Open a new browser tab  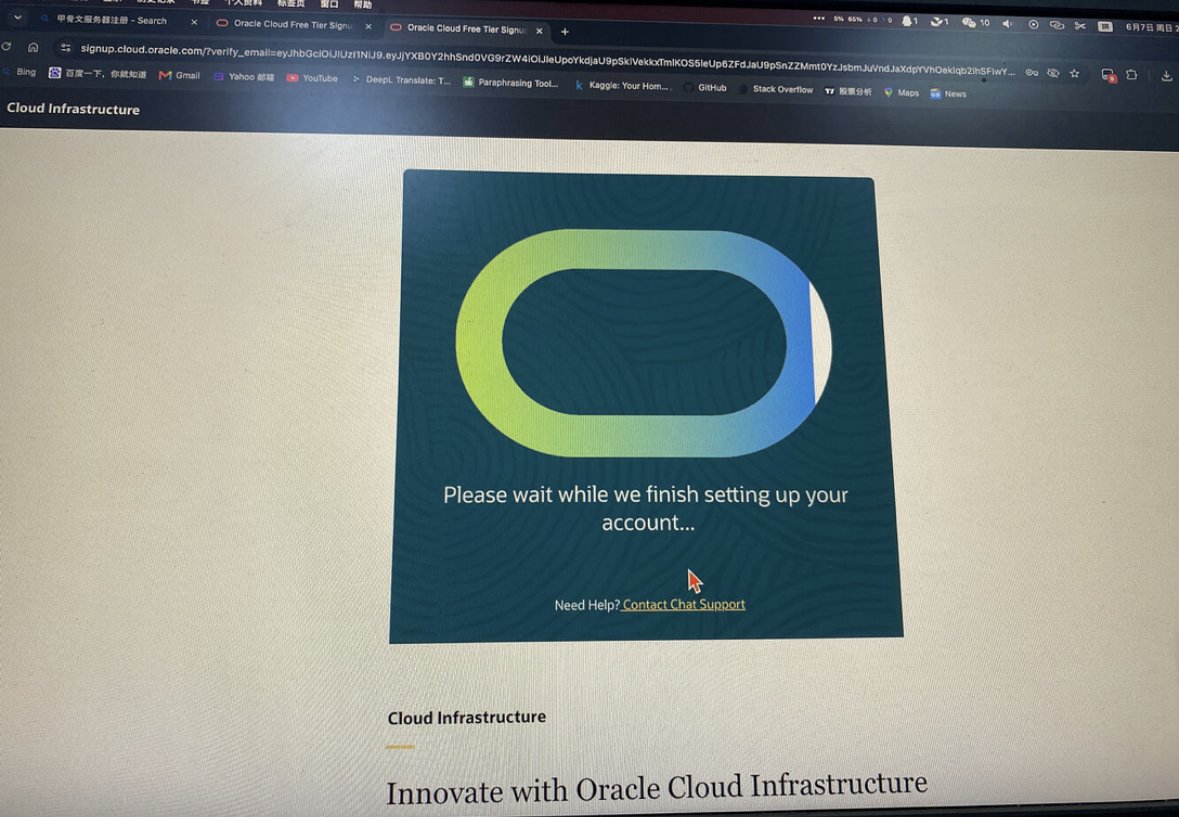(x=565, y=32)
